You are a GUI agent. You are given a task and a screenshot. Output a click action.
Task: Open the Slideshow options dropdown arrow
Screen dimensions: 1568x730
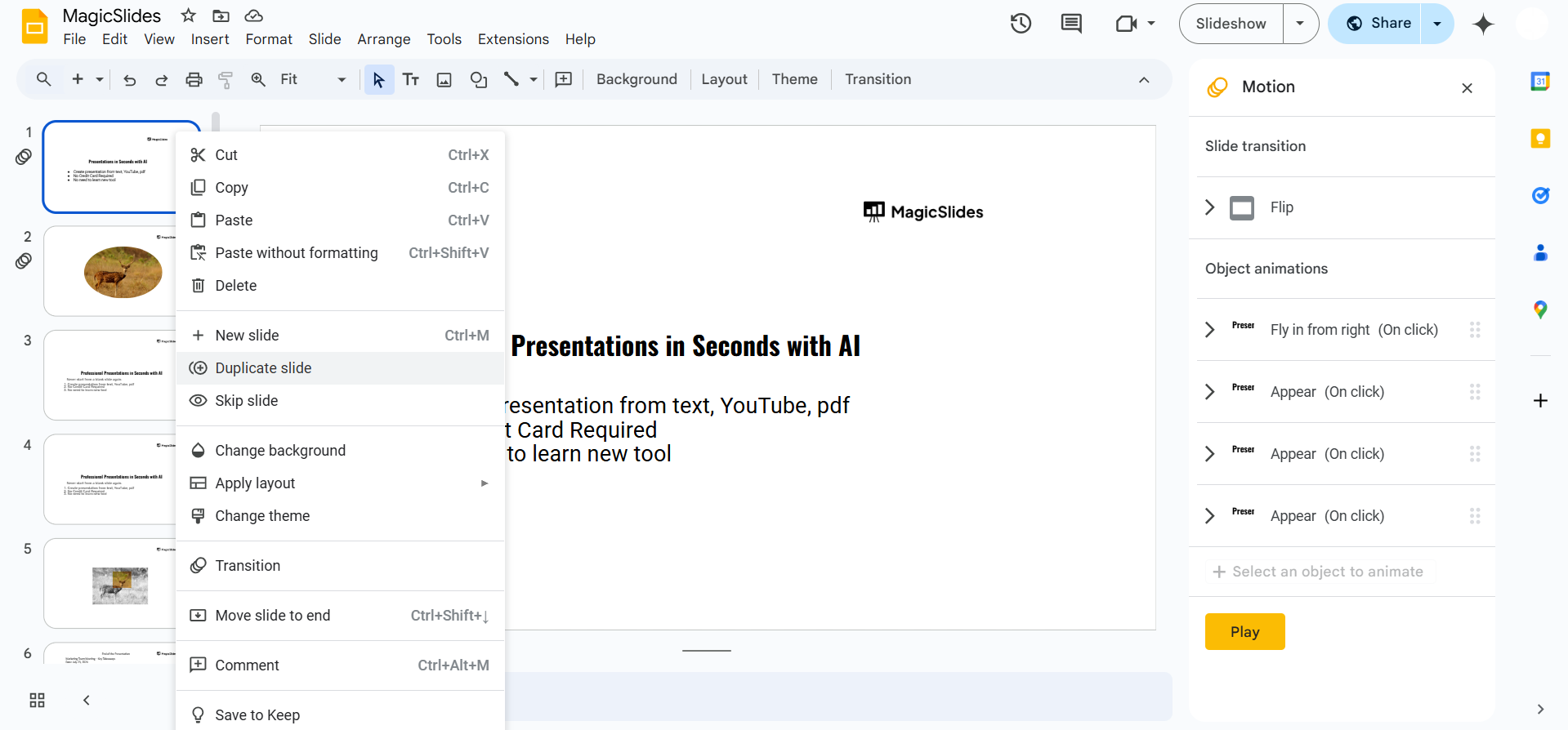point(1300,24)
